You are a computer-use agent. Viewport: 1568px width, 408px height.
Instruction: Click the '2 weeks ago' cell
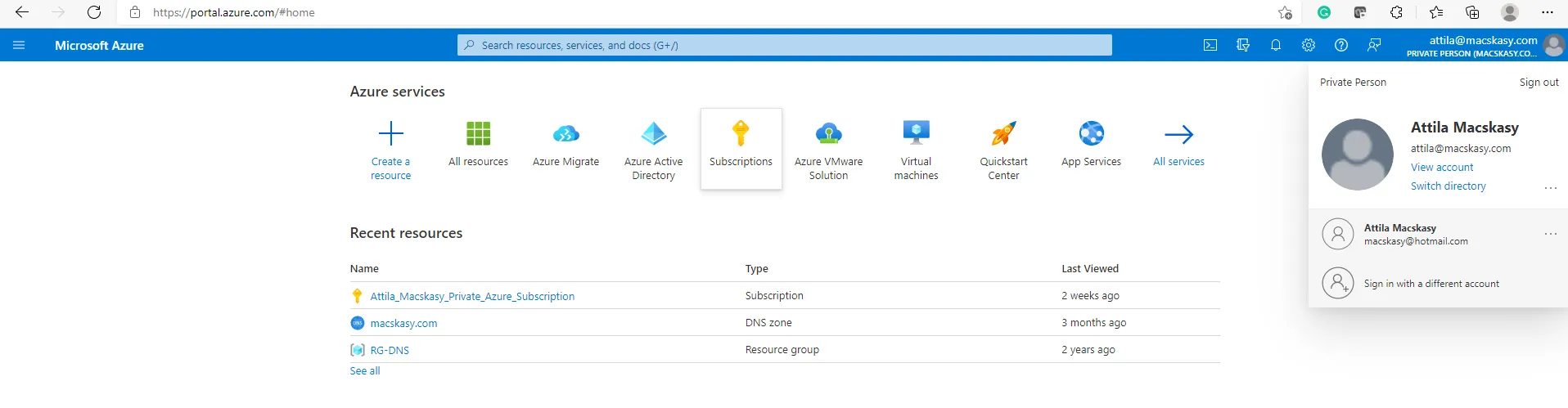tap(1090, 296)
